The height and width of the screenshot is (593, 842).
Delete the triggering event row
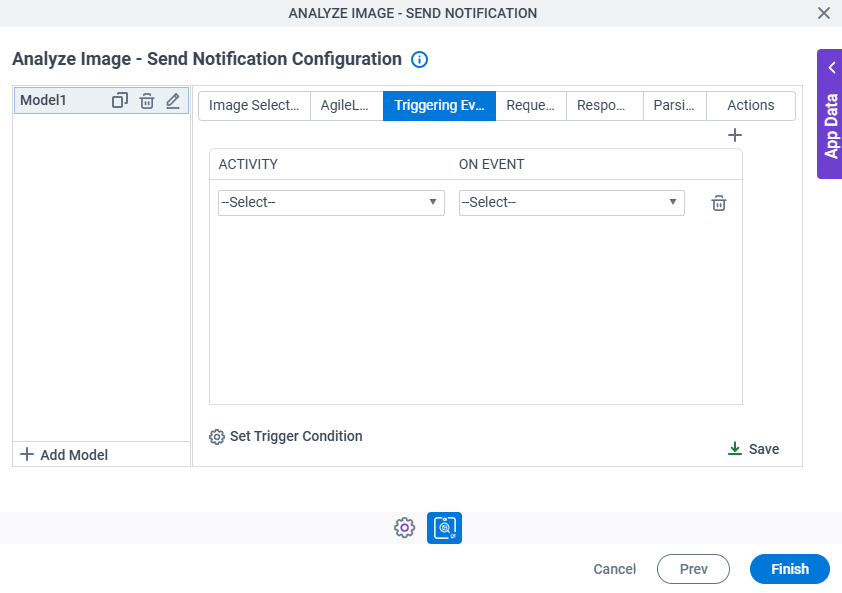(x=718, y=203)
